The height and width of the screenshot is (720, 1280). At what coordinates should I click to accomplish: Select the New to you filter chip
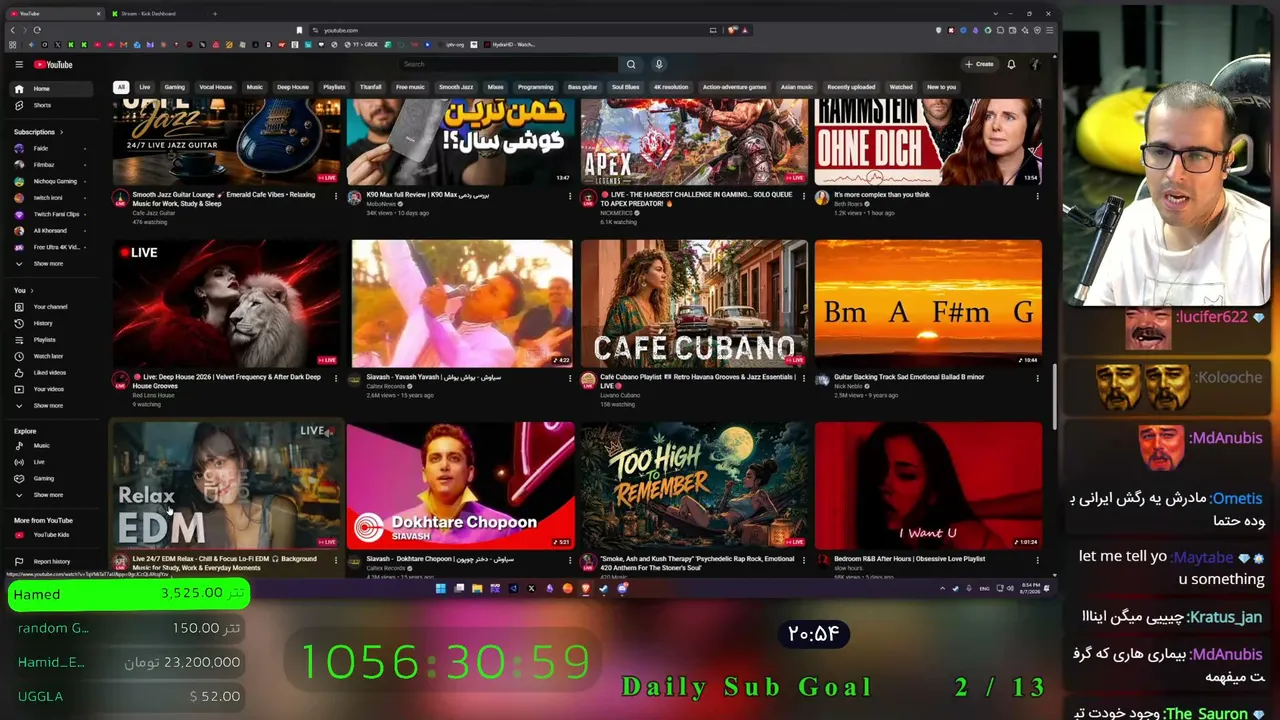click(941, 87)
